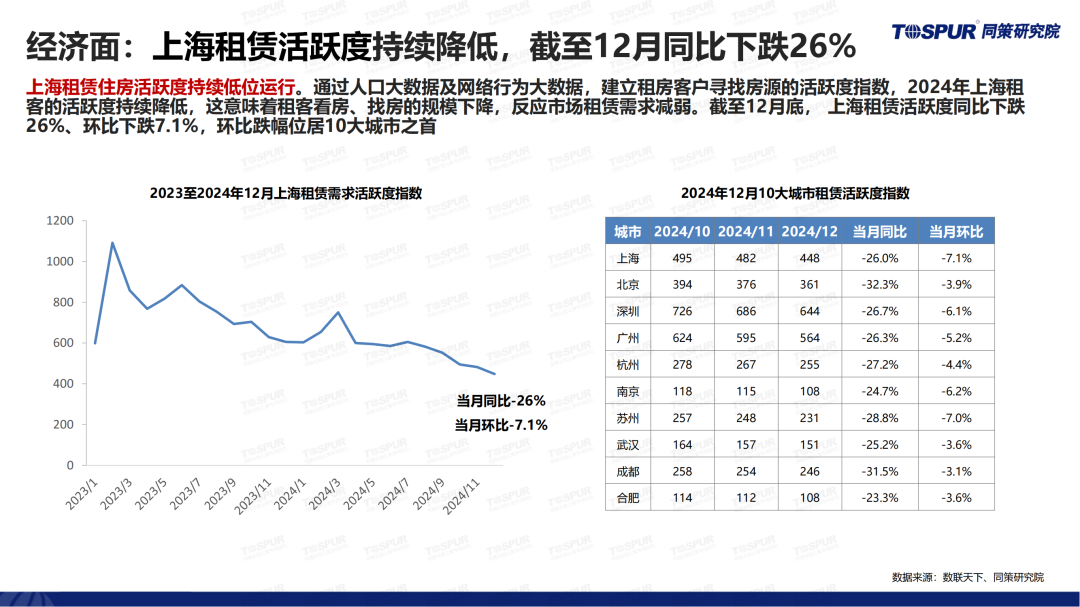Click the red text 上海租赁住房活跃度持续低位运行
1080x607 pixels.
160,88
